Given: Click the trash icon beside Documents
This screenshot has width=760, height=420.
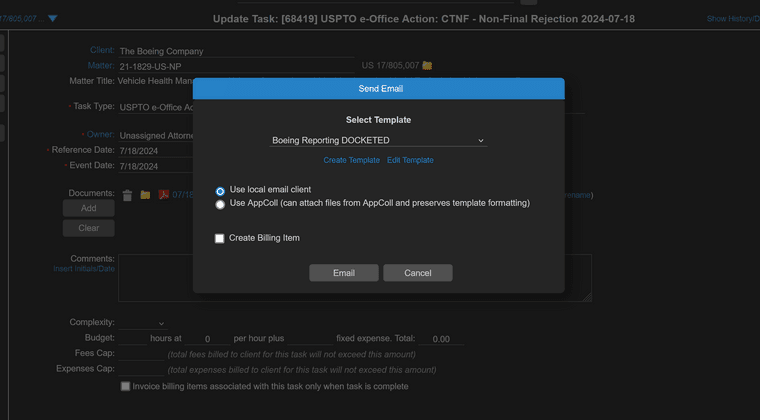Looking at the screenshot, I should 127,195.
